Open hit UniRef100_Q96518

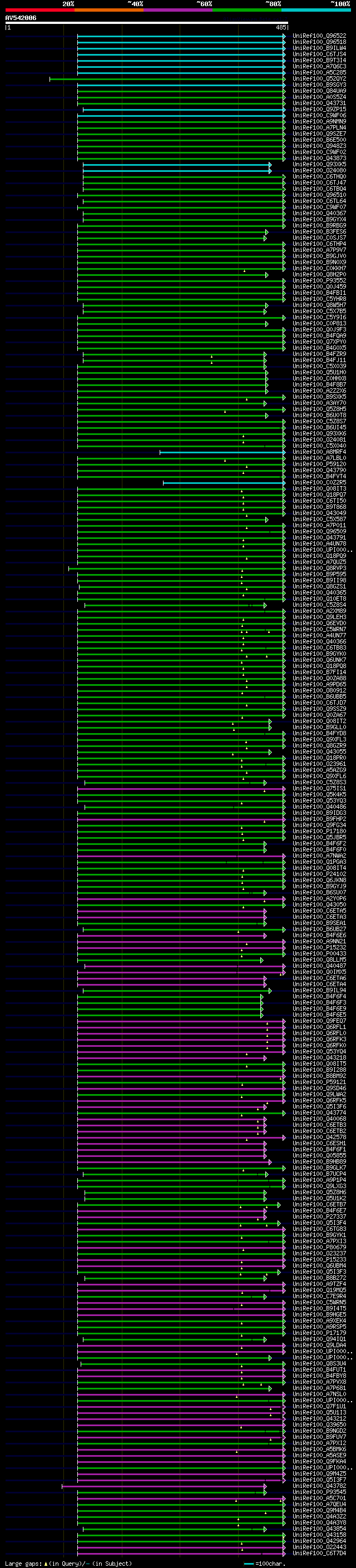(x=319, y=42)
